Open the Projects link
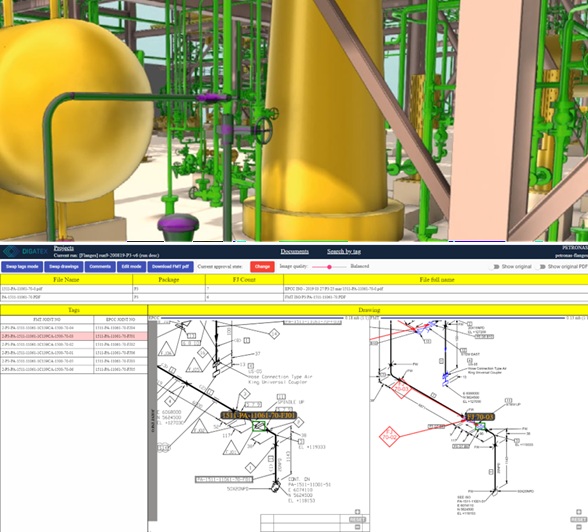The image size is (588, 532). (63, 248)
